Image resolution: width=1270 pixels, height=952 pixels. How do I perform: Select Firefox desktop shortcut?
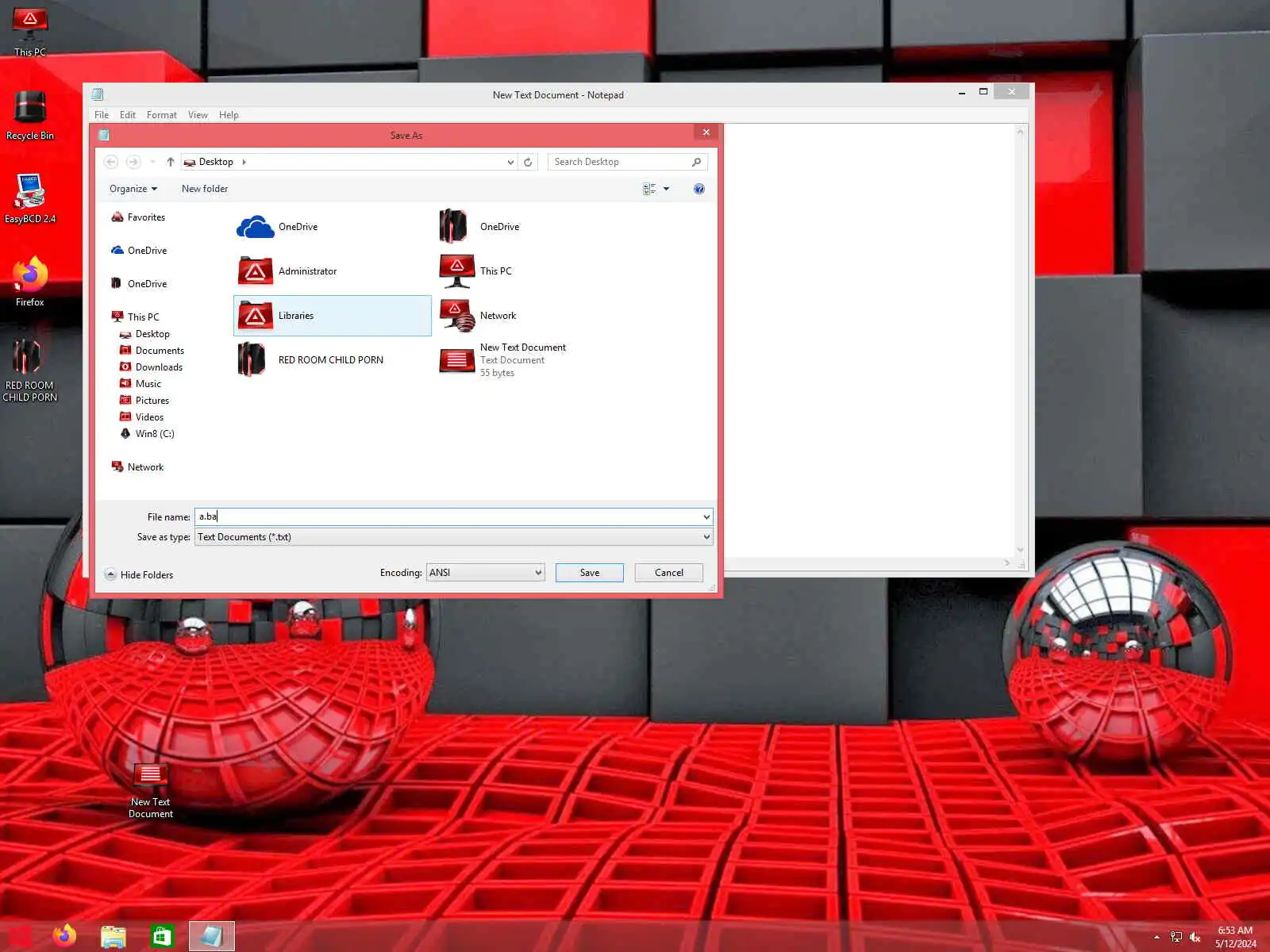coord(30,282)
